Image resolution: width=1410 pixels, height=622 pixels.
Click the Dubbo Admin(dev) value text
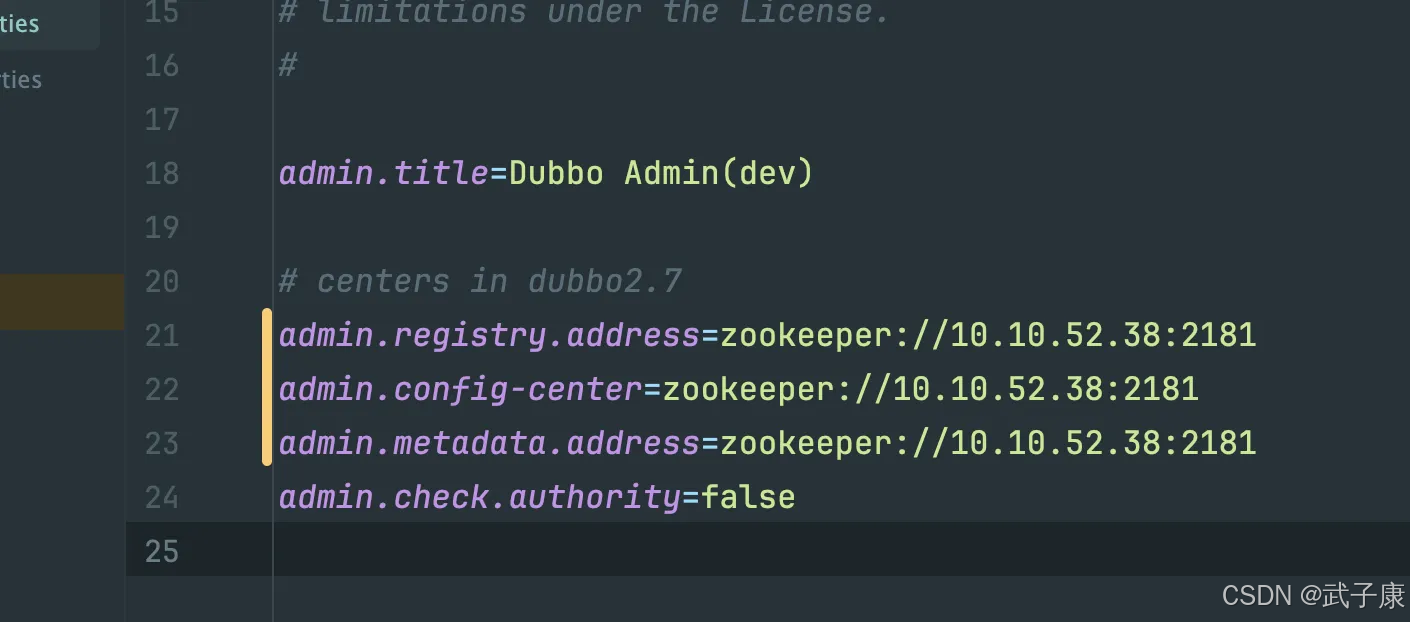[x=662, y=173]
